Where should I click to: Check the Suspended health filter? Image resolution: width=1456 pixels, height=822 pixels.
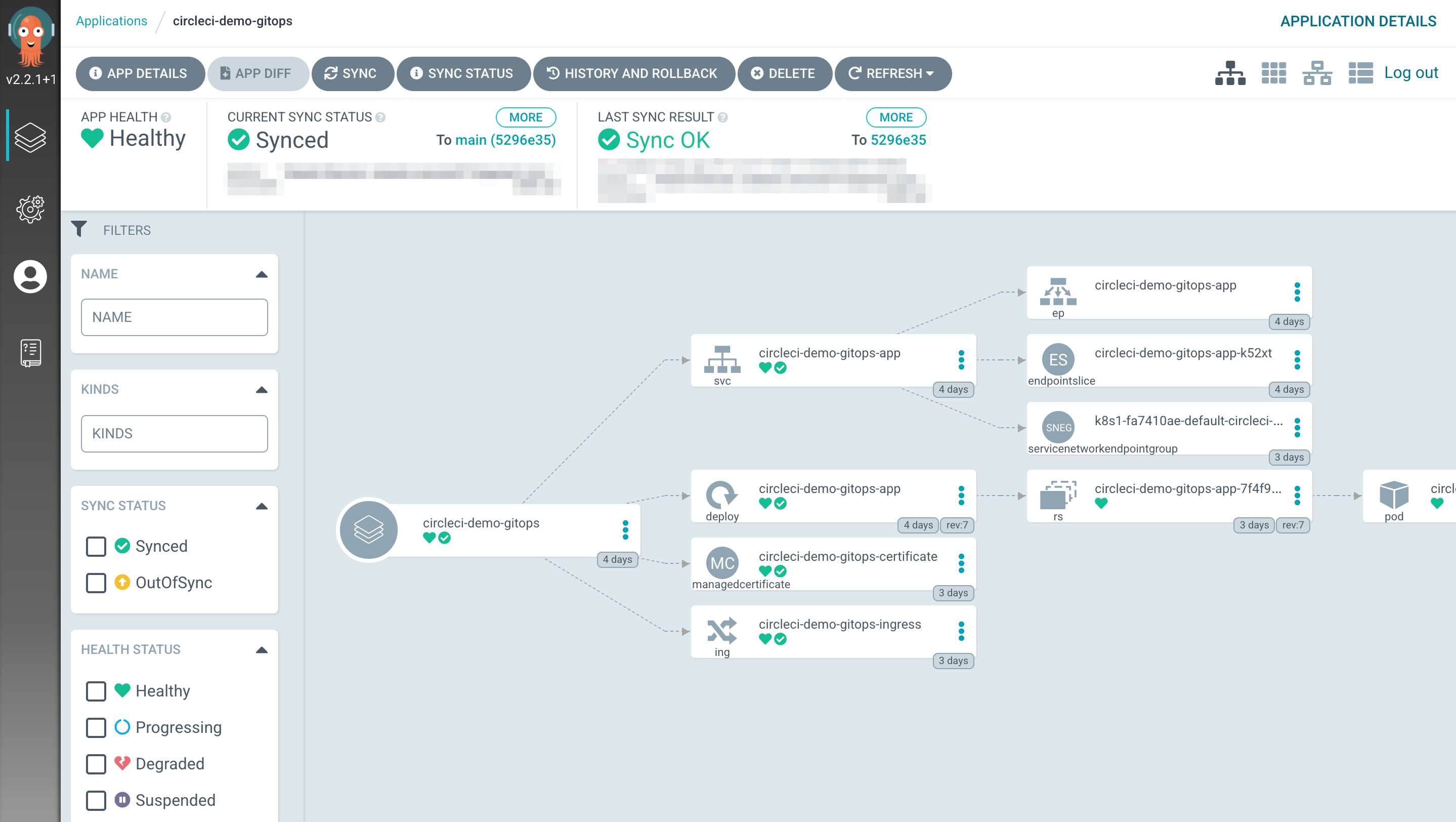96,801
